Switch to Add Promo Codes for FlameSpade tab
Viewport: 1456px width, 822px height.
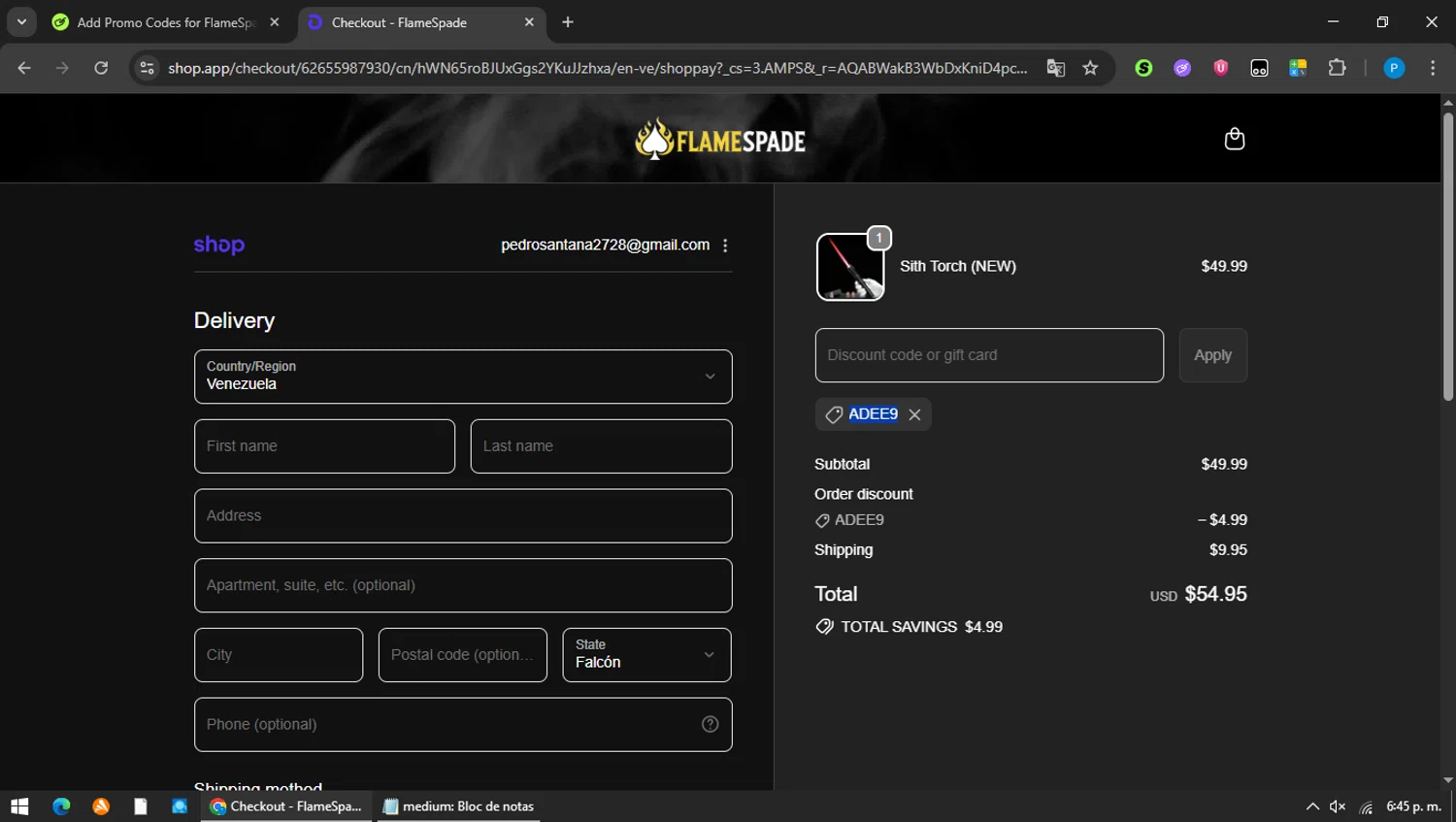click(x=166, y=22)
